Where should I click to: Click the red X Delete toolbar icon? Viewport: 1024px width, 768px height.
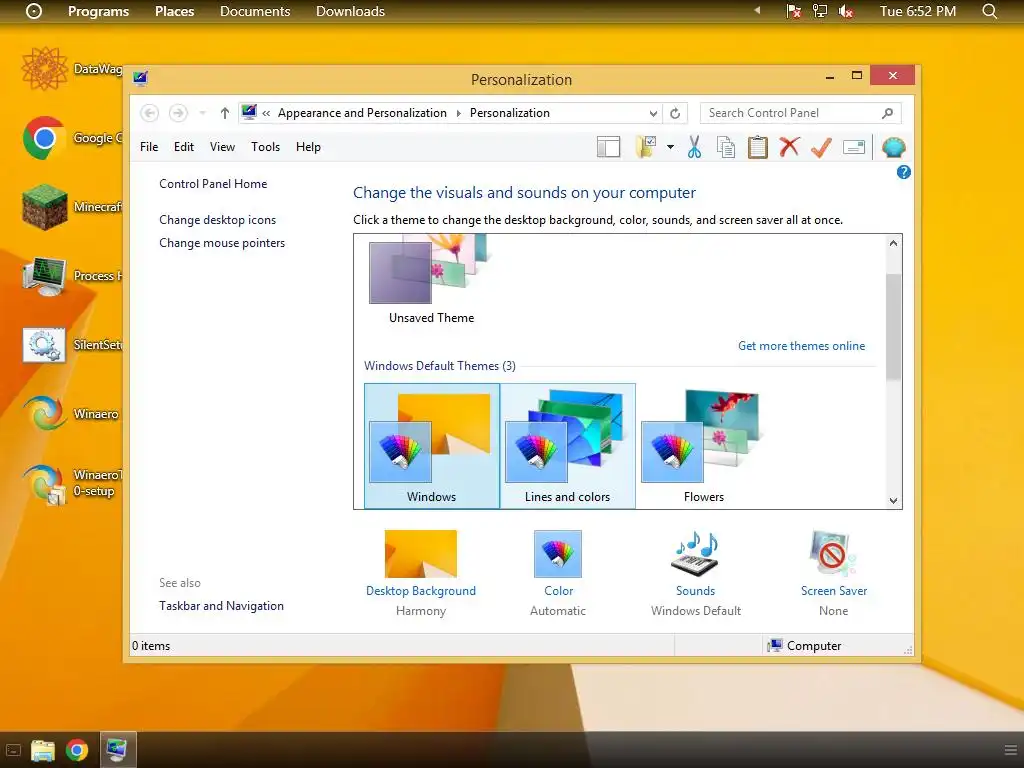click(789, 147)
